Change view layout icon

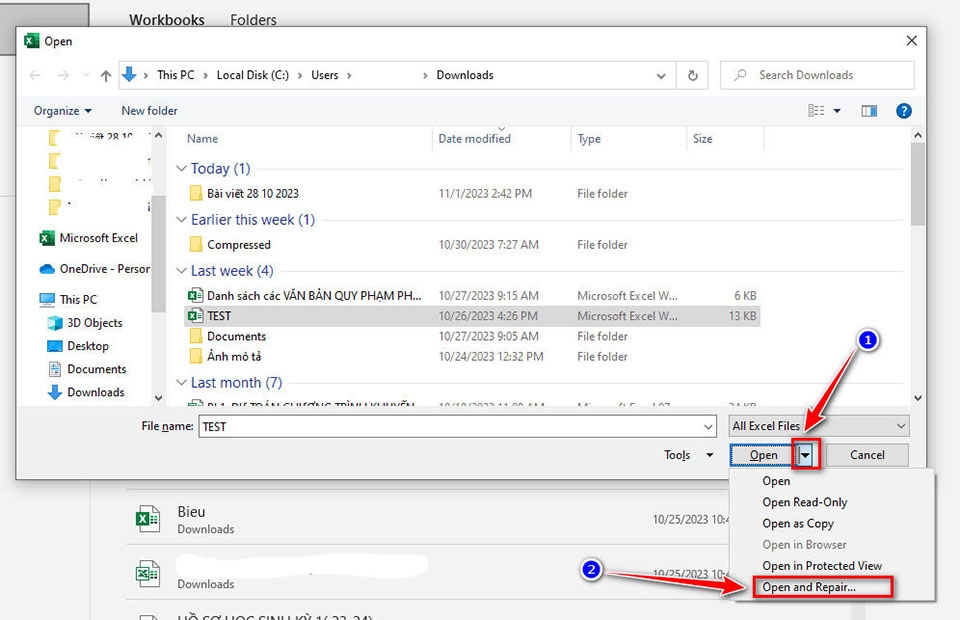(x=816, y=111)
